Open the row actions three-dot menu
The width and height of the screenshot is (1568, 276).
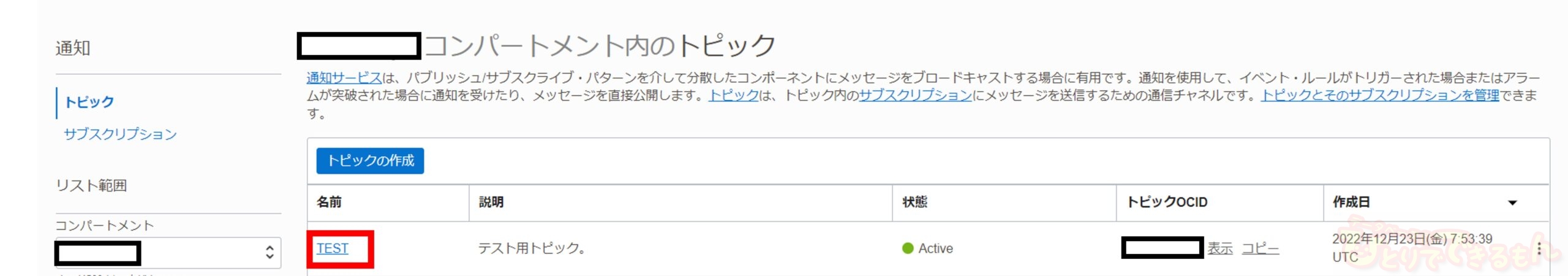coord(1539,248)
